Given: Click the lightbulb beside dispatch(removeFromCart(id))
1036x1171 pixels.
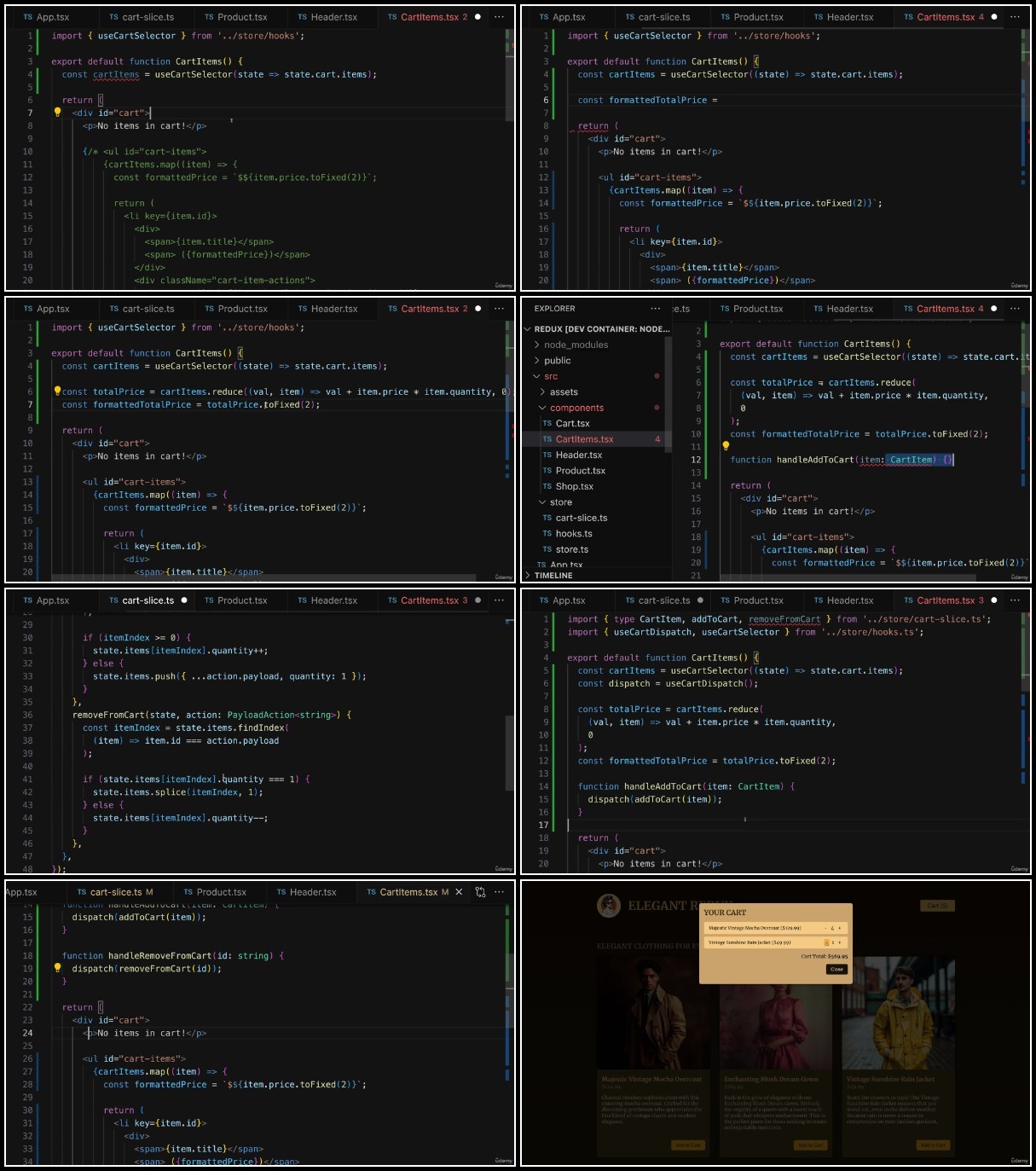Looking at the screenshot, I should point(58,968).
